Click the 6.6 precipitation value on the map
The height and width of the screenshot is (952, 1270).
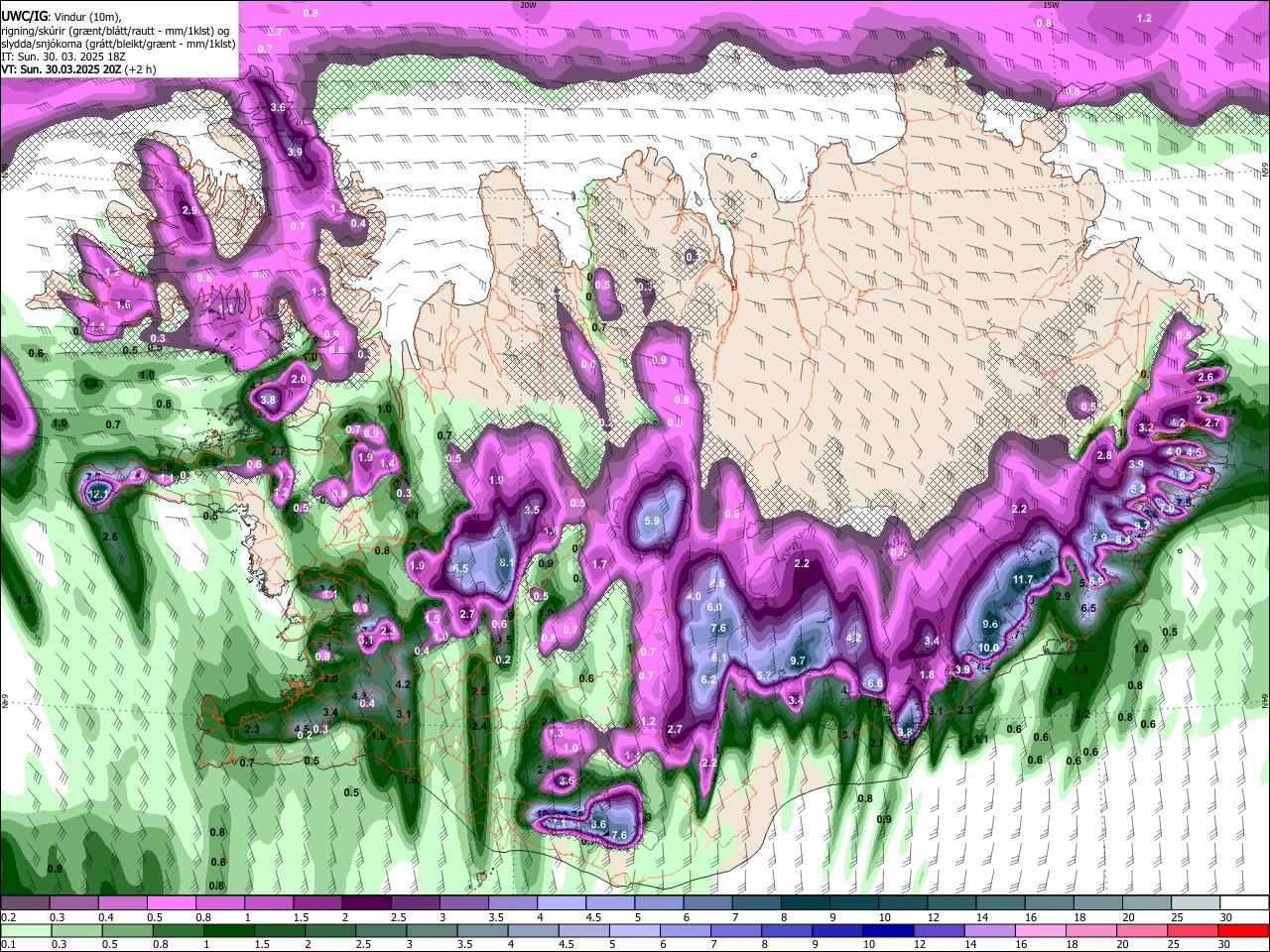[x=875, y=683]
